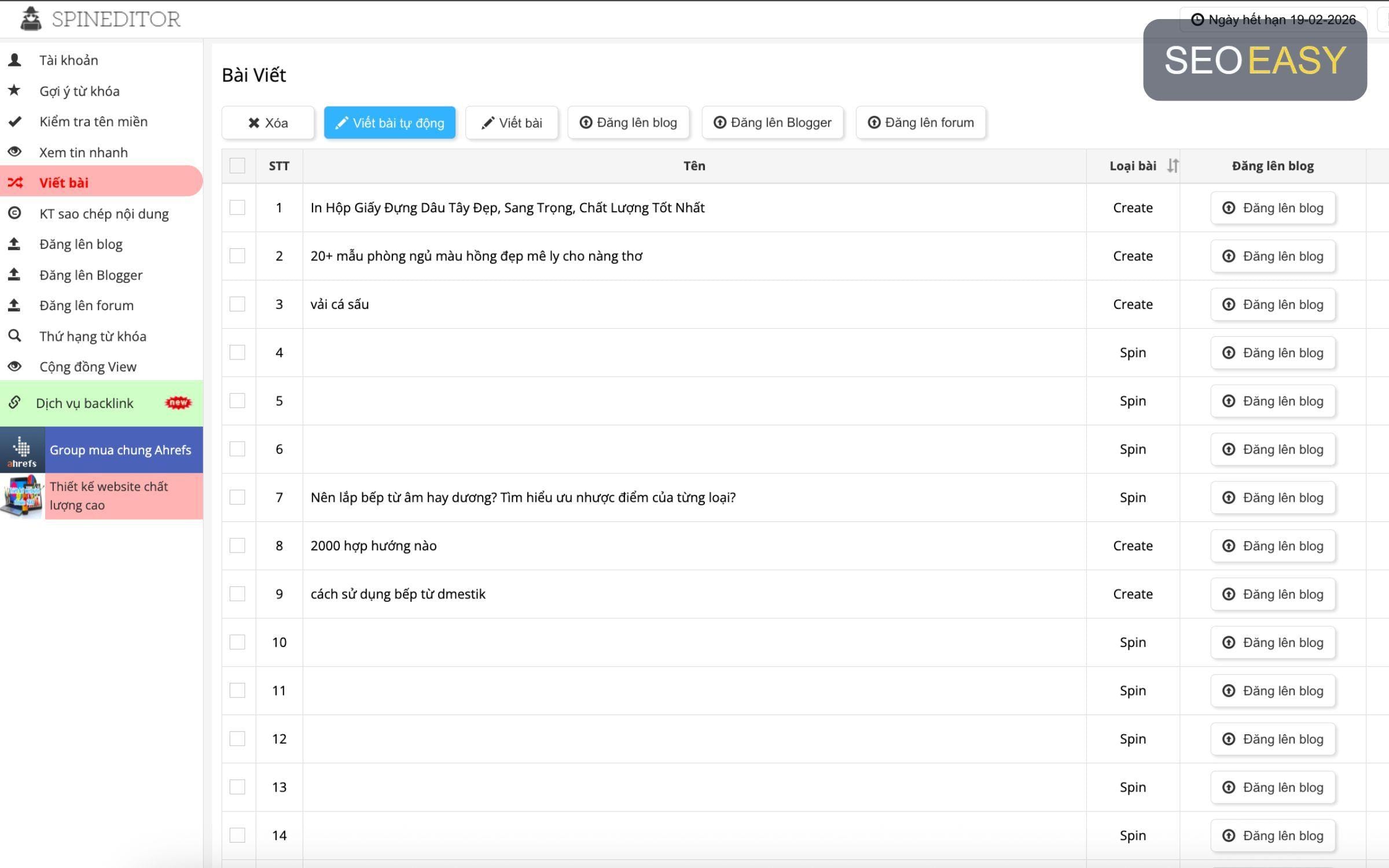Click the star icon beside Gợi ý từ khóa
The height and width of the screenshot is (868, 1389).
14,90
